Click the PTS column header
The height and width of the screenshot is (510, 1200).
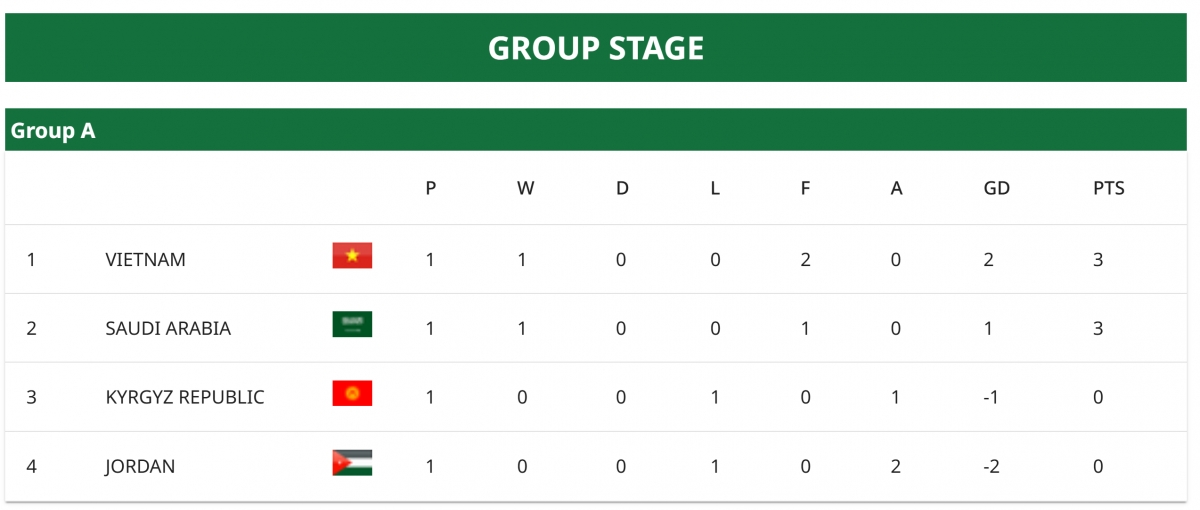click(x=1109, y=188)
